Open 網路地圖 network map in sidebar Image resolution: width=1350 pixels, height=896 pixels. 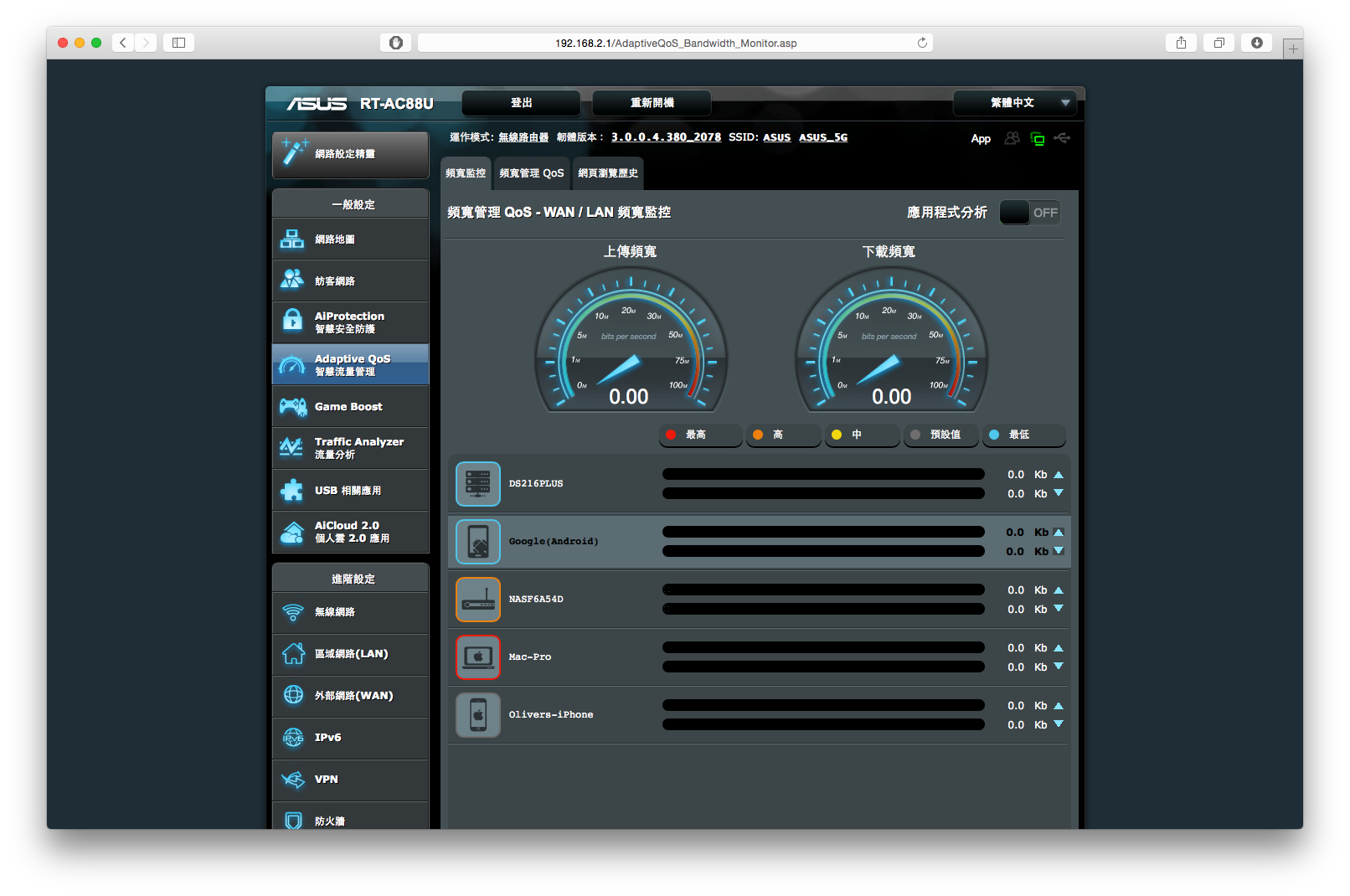pos(350,239)
